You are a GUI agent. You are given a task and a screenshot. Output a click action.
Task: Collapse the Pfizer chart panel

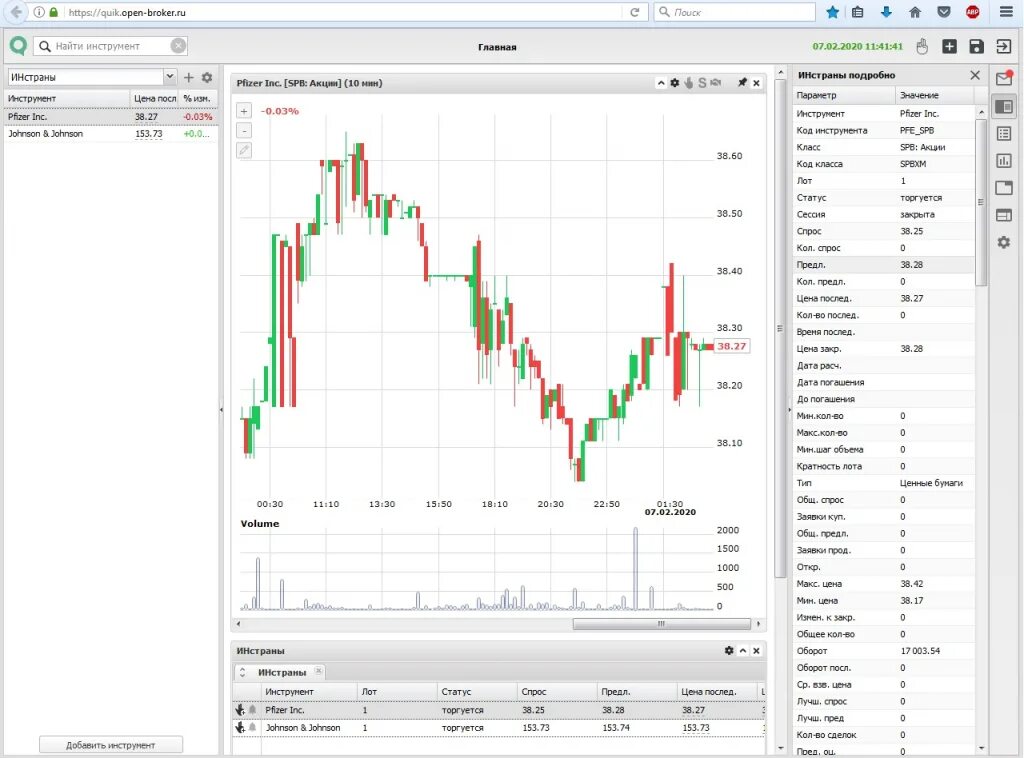(x=661, y=83)
